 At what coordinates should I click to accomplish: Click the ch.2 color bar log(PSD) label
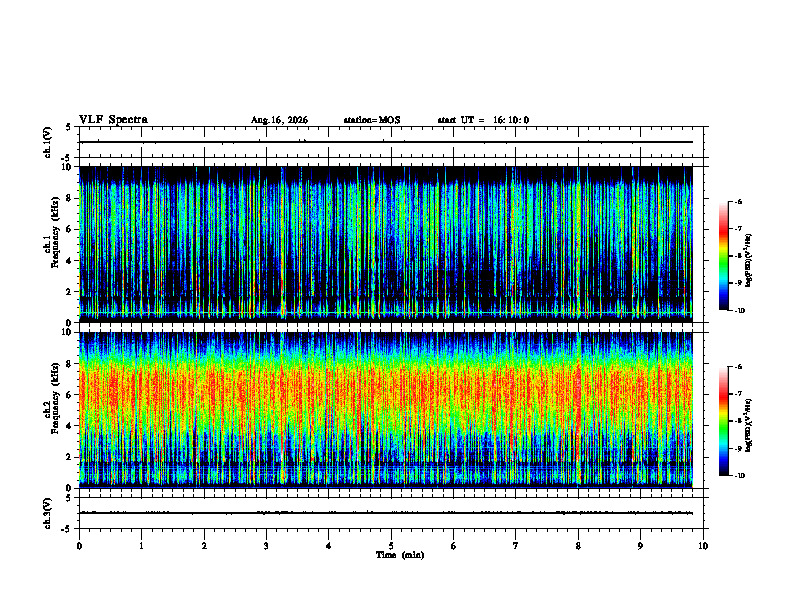click(x=749, y=425)
